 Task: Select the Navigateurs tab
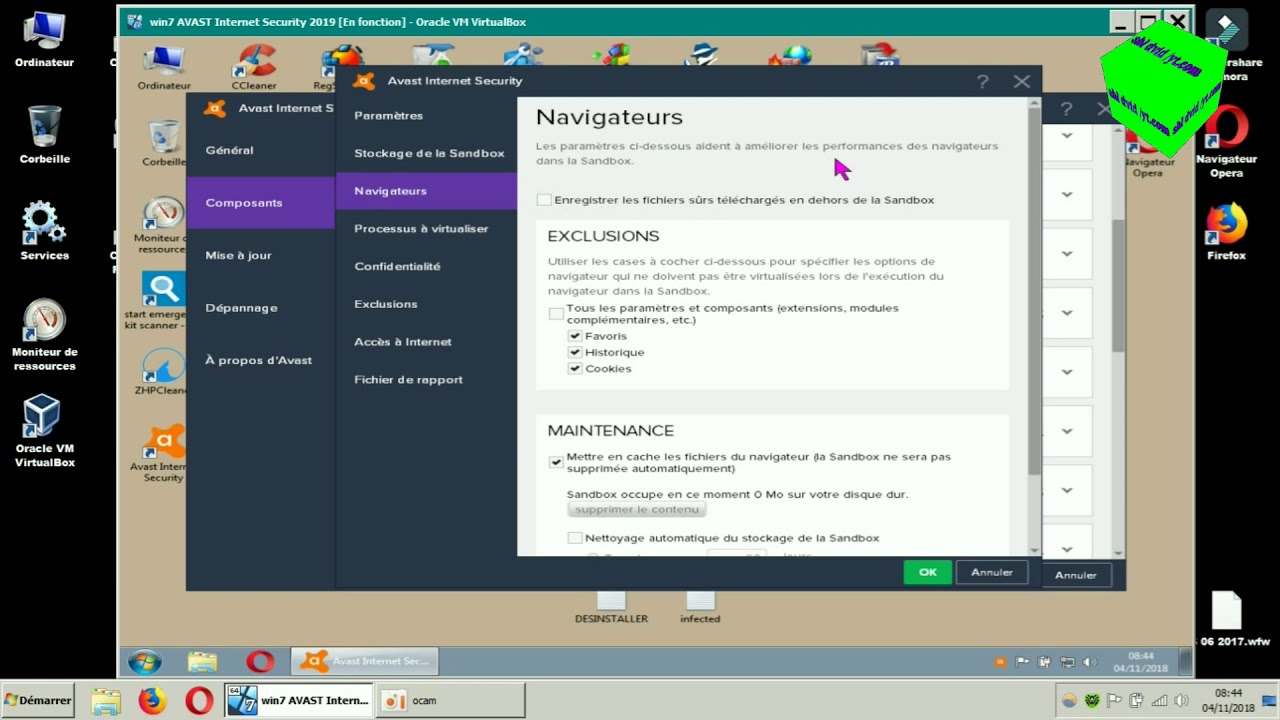(x=426, y=191)
